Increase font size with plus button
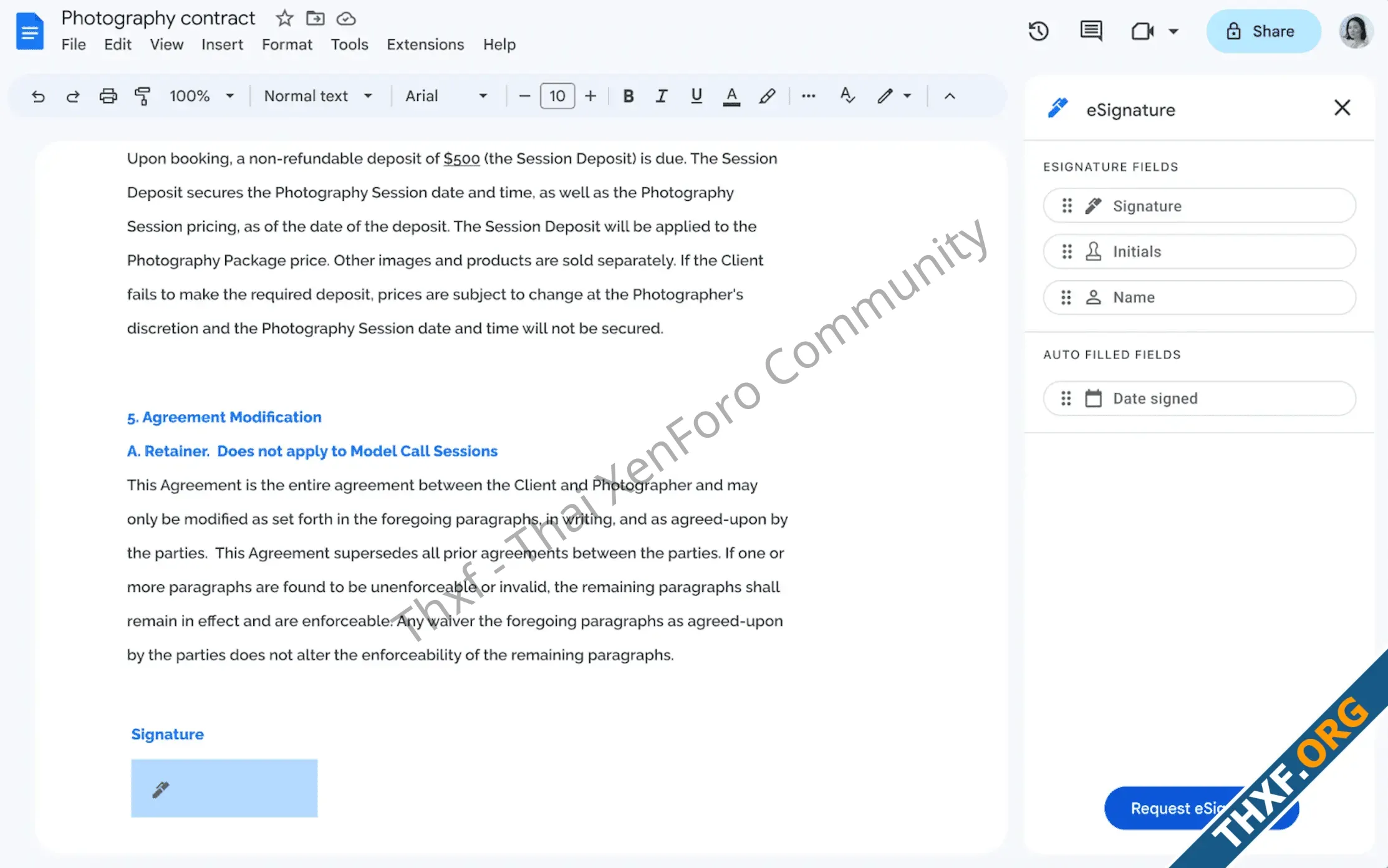The width and height of the screenshot is (1388, 868). click(x=590, y=96)
